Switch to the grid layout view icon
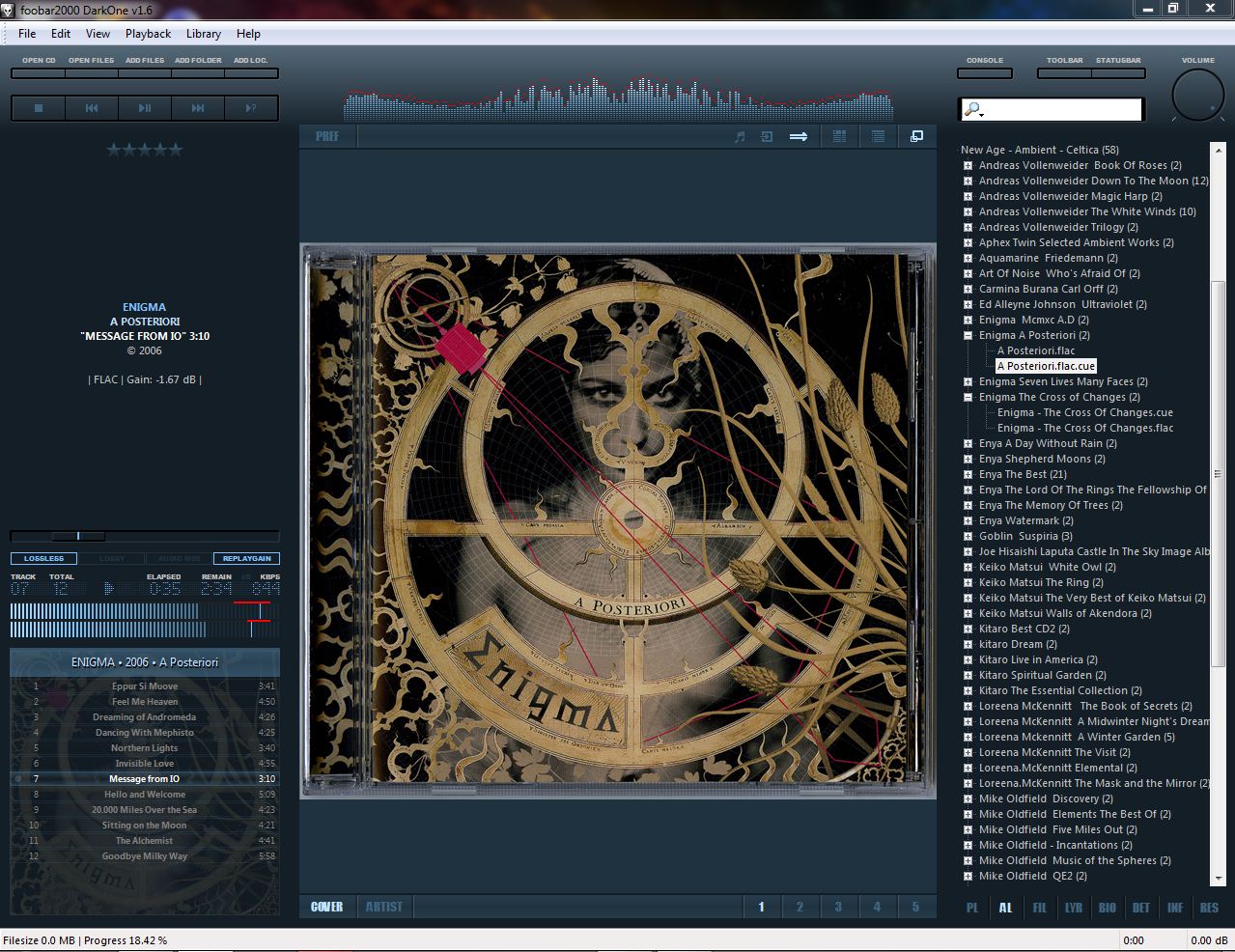The width and height of the screenshot is (1235, 952). pyautogui.click(x=839, y=136)
